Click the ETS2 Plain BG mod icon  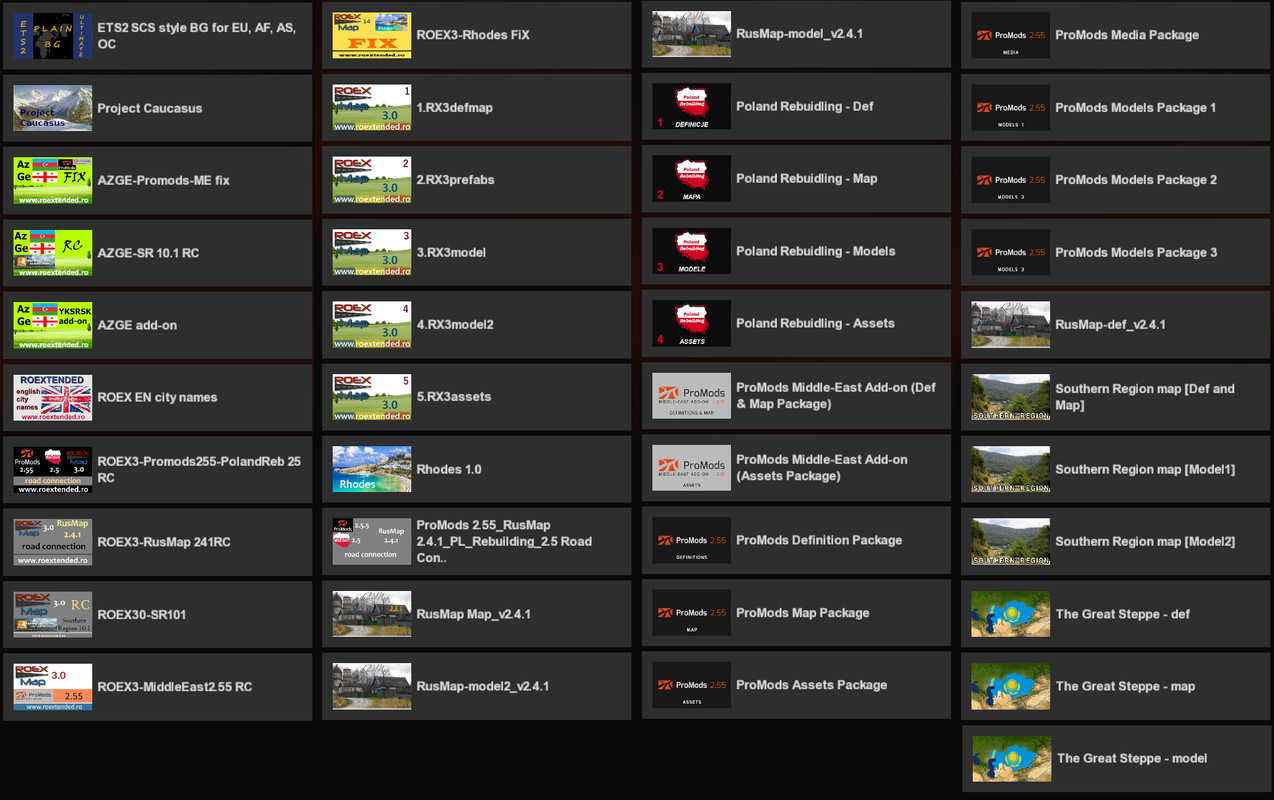(x=53, y=36)
